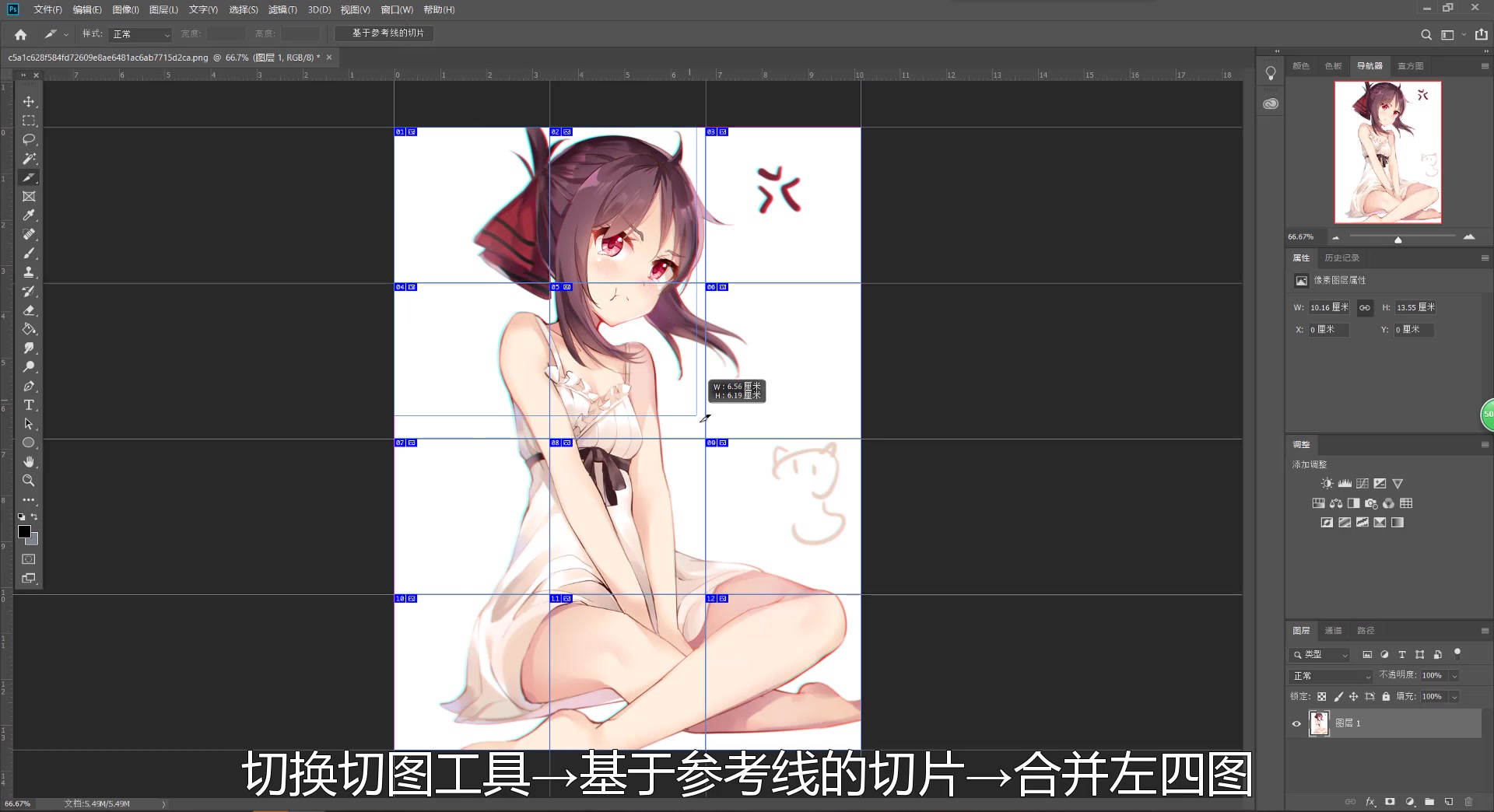Select the Eyedropper tool
Screen dimensions: 1494x812
point(29,215)
